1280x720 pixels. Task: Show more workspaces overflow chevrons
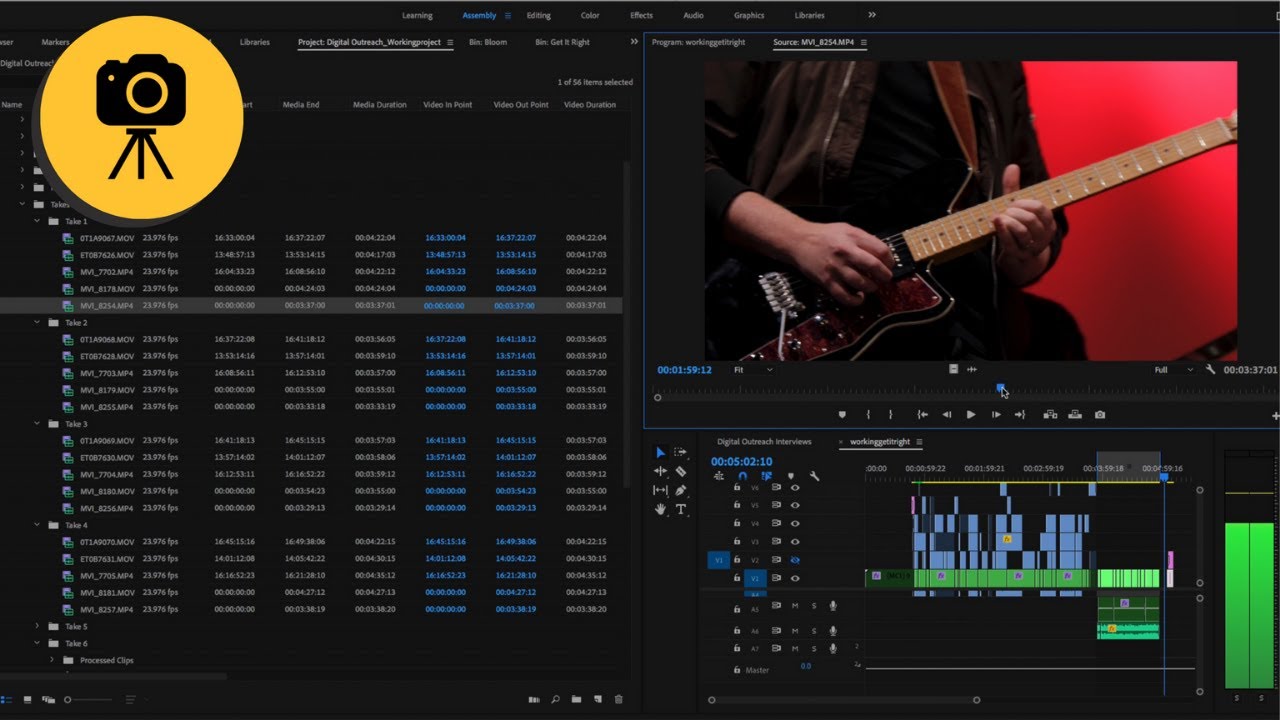coord(872,15)
